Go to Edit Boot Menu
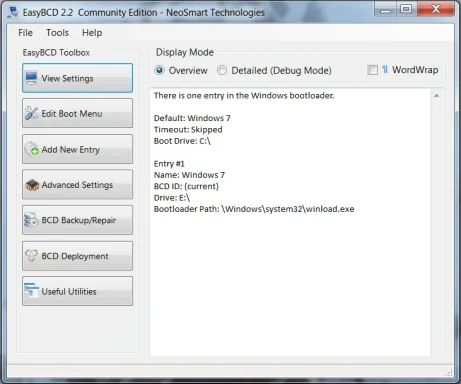 tap(77, 113)
